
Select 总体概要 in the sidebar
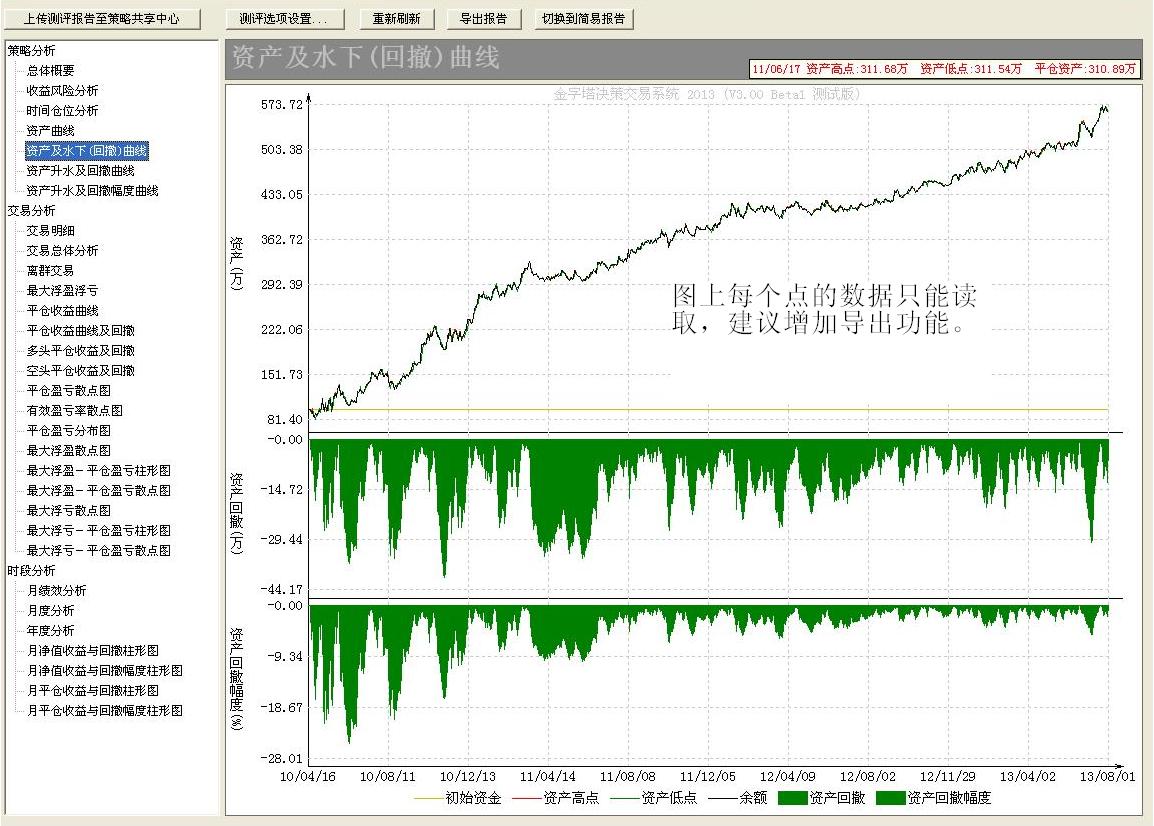click(x=50, y=71)
